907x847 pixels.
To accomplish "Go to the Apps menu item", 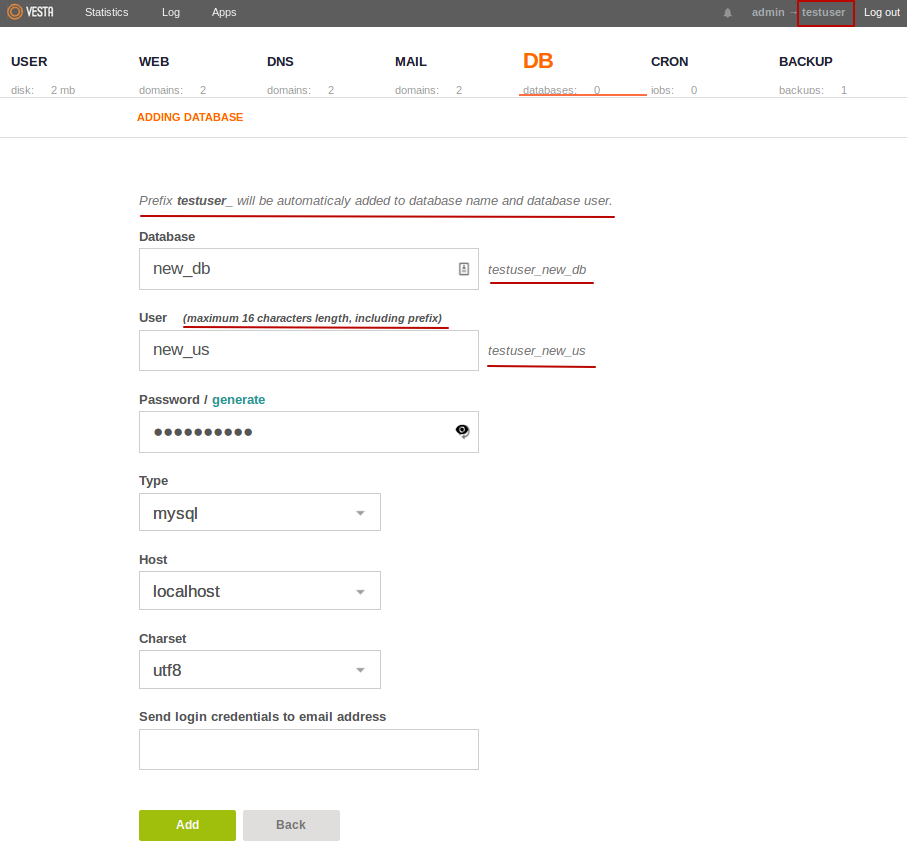I will click(224, 12).
